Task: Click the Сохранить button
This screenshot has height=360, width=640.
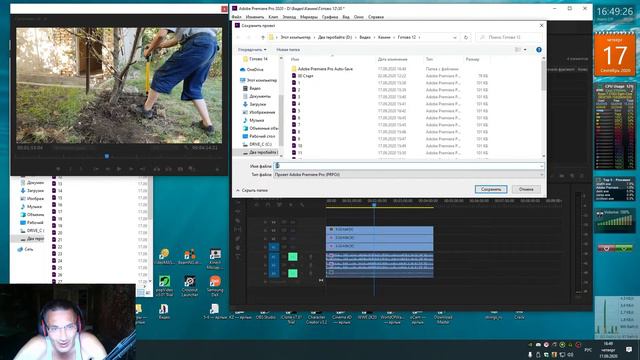Action: (x=491, y=189)
